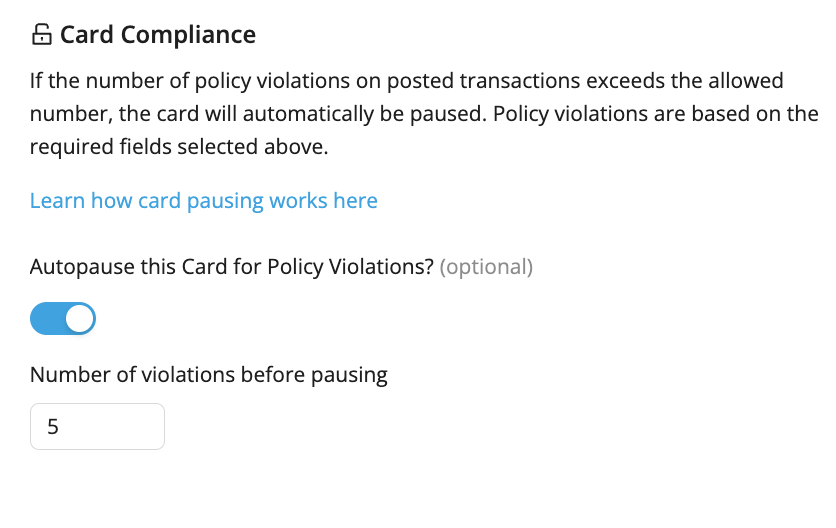Click the empty right side of the violations input box
The image size is (836, 528).
[x=123, y=427]
